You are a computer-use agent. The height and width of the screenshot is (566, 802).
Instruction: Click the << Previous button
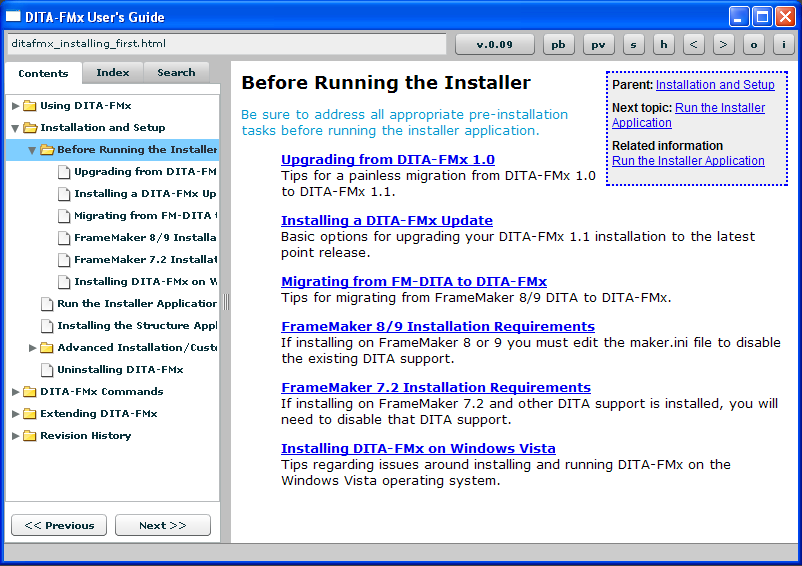click(x=59, y=525)
